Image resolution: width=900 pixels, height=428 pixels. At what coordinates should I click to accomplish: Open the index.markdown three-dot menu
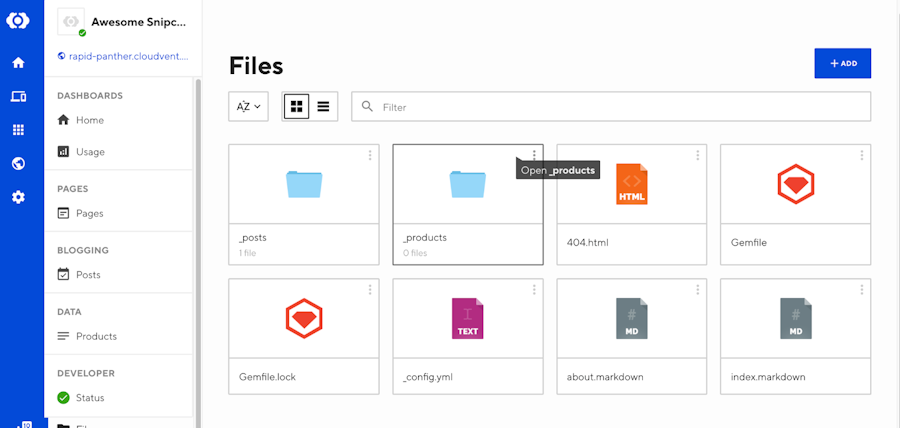pyautogui.click(x=861, y=290)
